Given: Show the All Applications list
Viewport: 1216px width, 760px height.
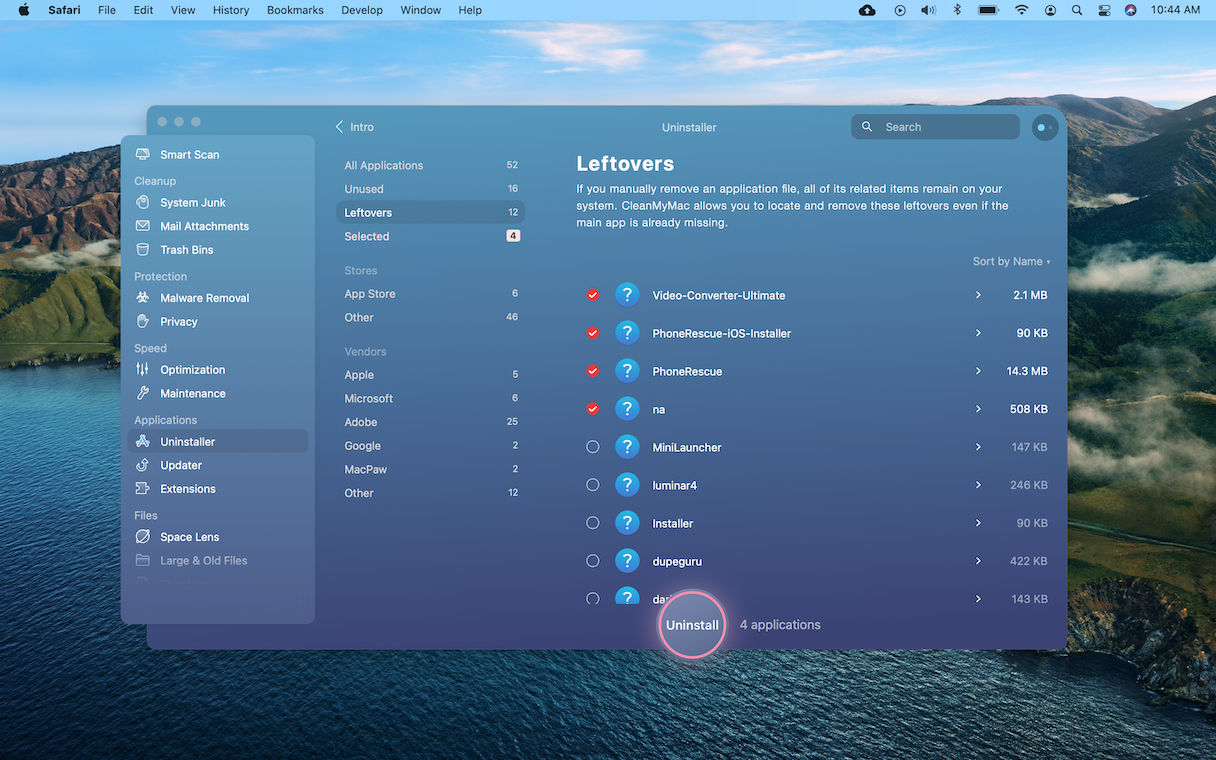Looking at the screenshot, I should [431, 165].
